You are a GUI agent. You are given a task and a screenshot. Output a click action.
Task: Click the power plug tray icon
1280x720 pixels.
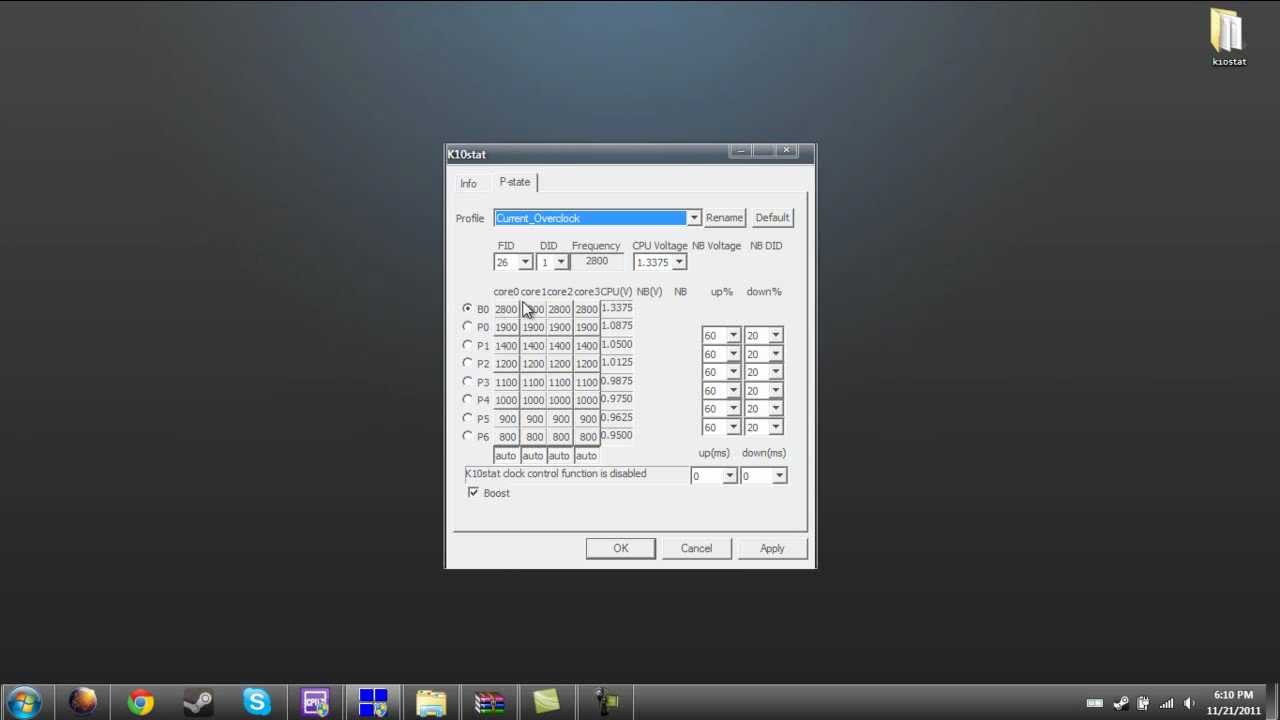click(1143, 703)
